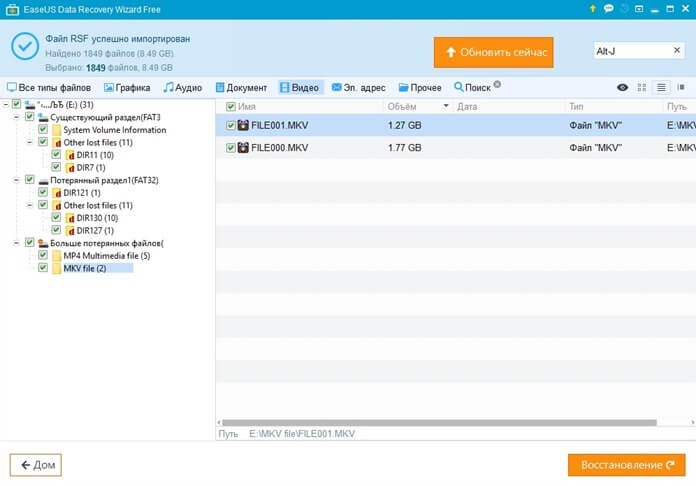Image resolution: width=696 pixels, height=486 pixels.
Task: Open the Поиск search tab
Action: point(472,87)
